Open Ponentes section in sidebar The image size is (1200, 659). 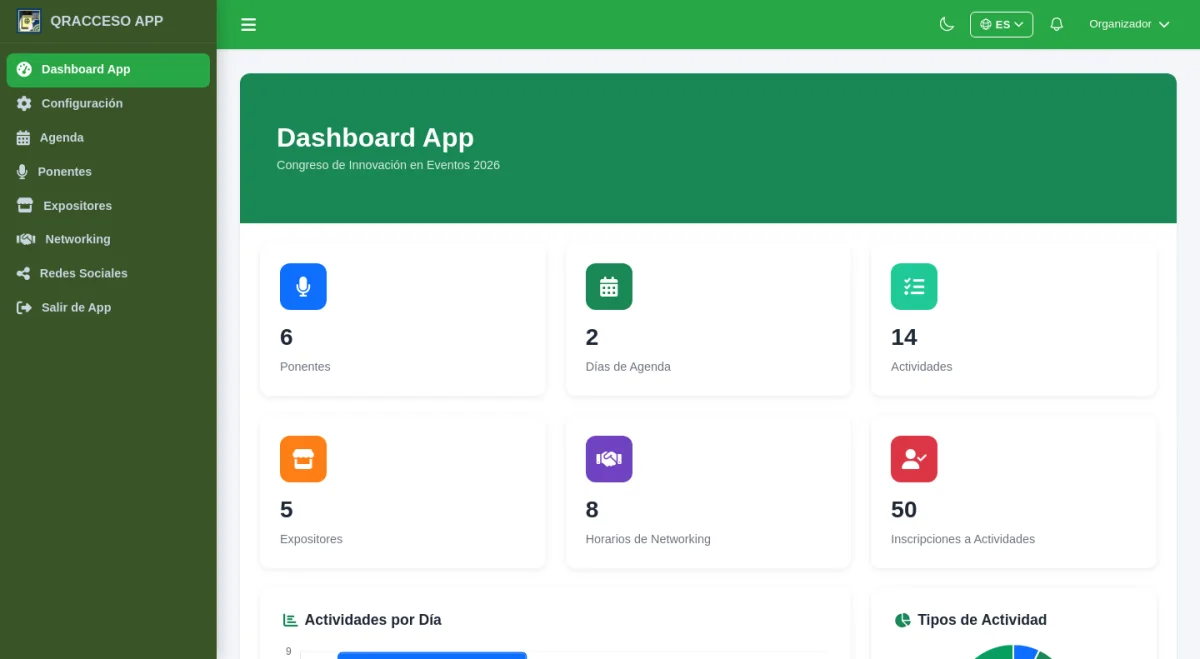tap(108, 172)
